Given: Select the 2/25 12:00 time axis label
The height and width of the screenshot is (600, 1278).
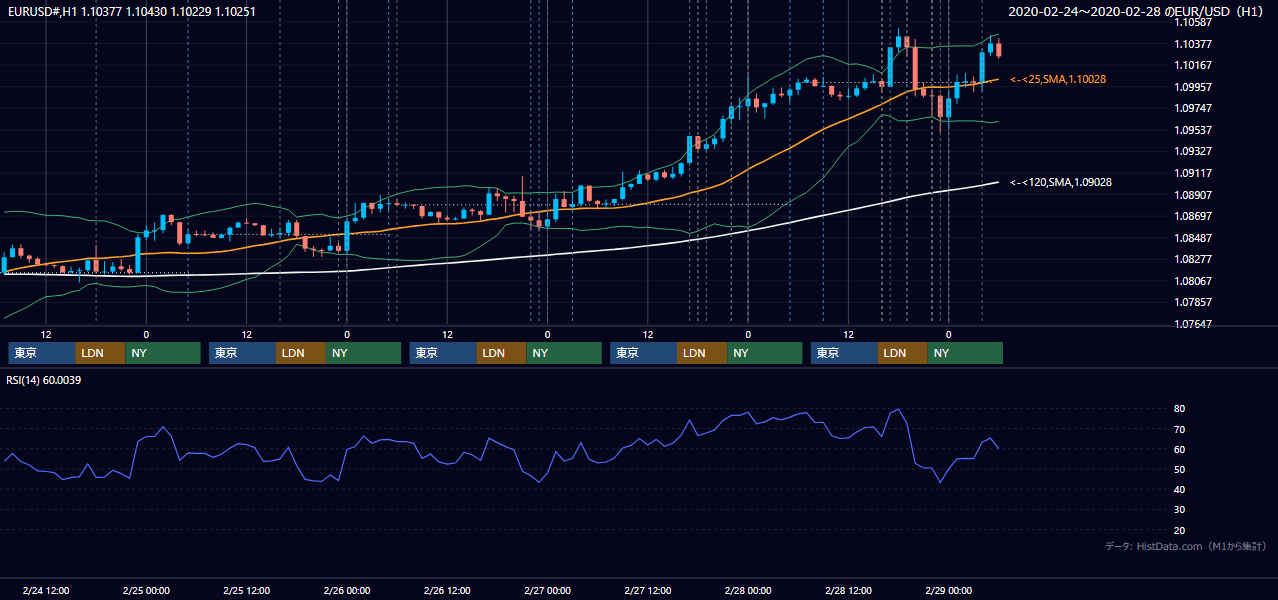Looking at the screenshot, I should (246, 590).
